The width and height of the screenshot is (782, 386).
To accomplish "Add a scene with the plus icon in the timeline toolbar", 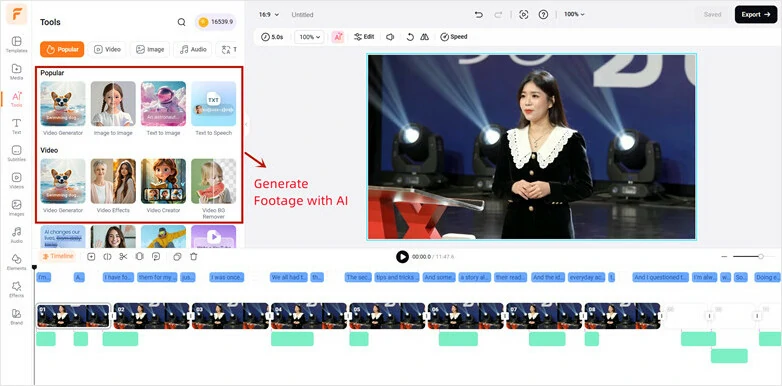I will pos(91,256).
